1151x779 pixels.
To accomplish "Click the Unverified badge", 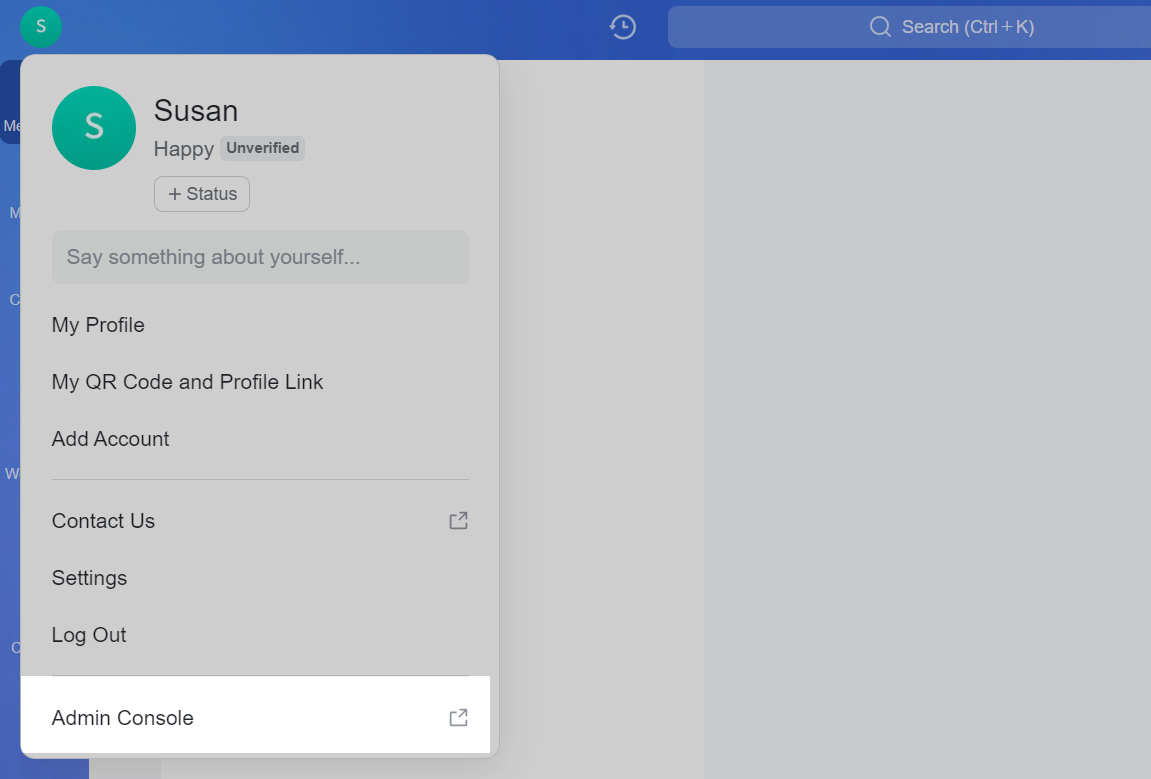I will pos(262,148).
